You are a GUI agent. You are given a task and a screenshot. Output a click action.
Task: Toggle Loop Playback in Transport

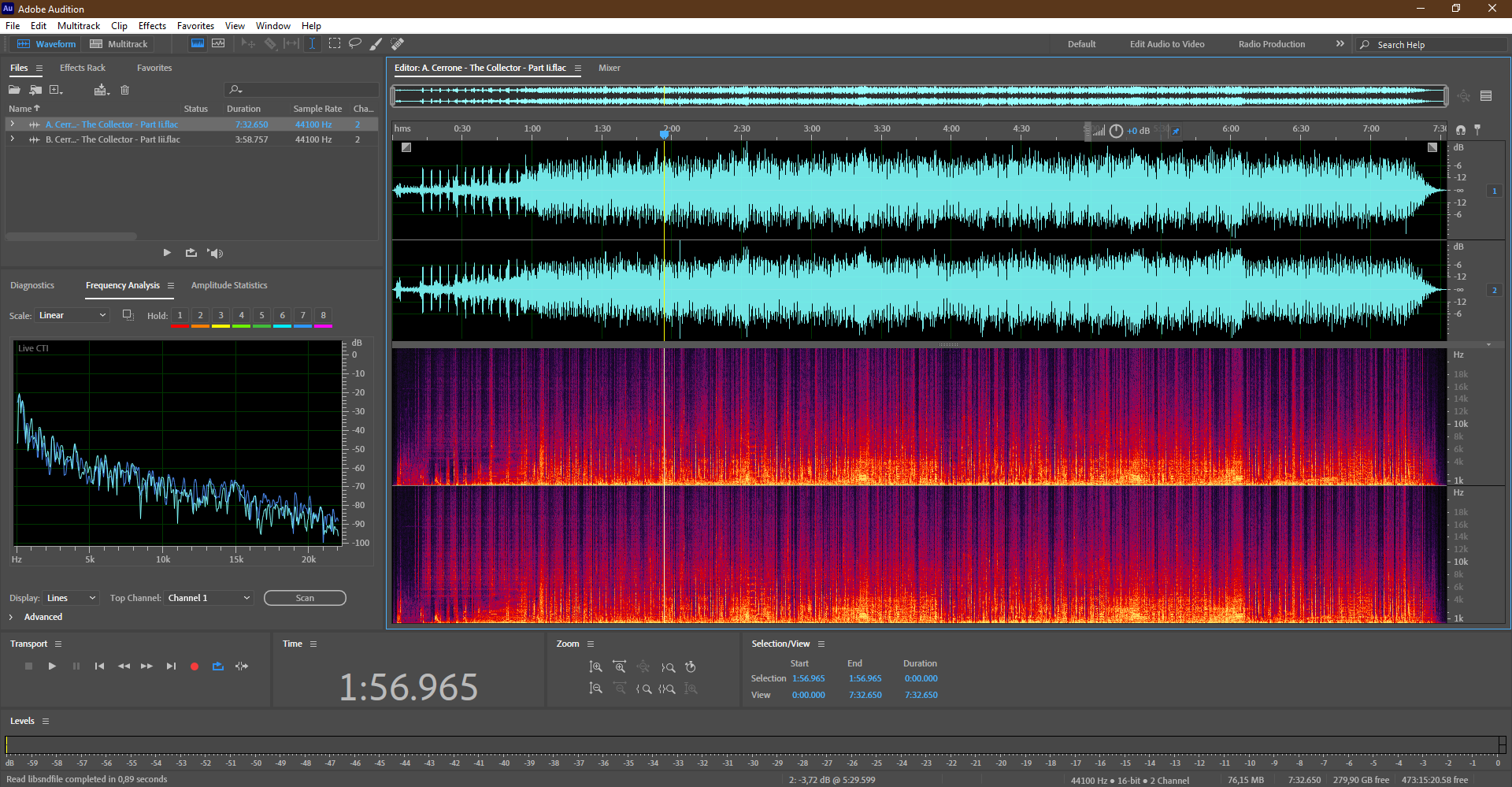click(218, 666)
